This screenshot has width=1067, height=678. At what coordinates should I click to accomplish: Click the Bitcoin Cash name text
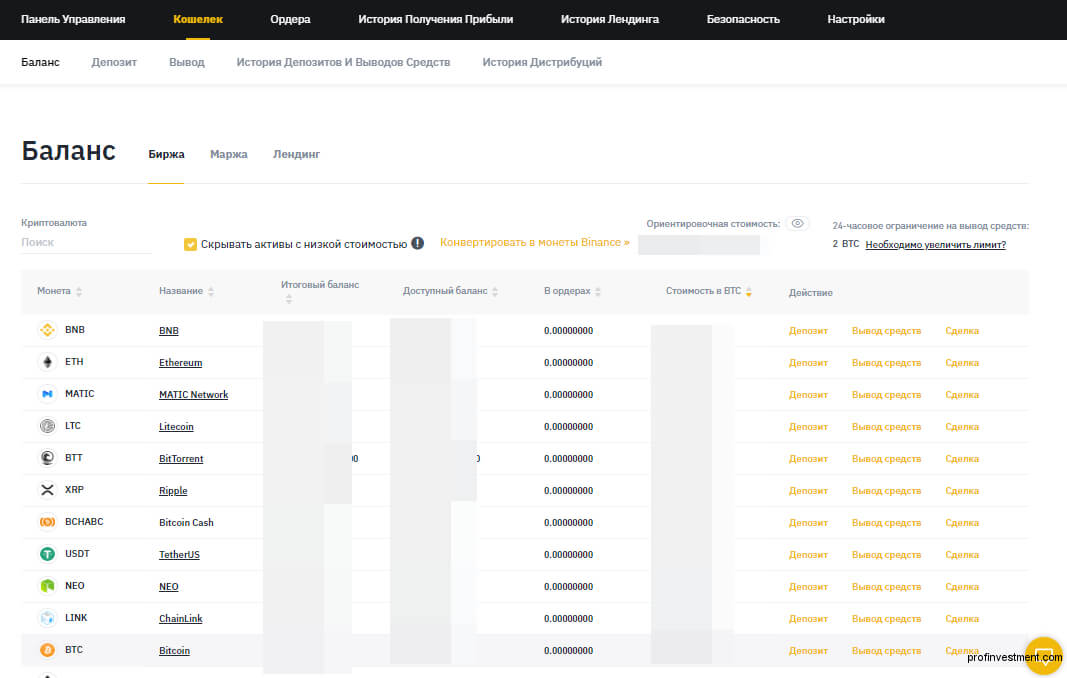pos(186,523)
